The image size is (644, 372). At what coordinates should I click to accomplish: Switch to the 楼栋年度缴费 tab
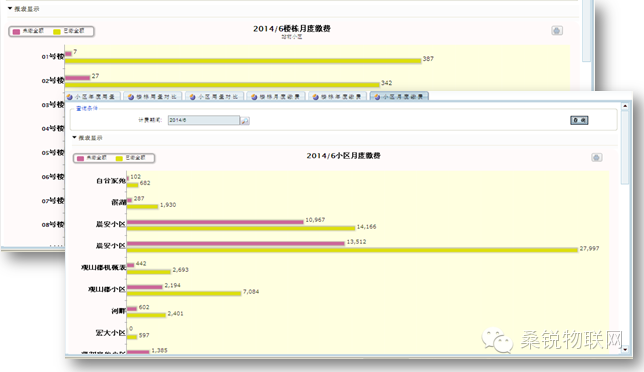(337, 96)
